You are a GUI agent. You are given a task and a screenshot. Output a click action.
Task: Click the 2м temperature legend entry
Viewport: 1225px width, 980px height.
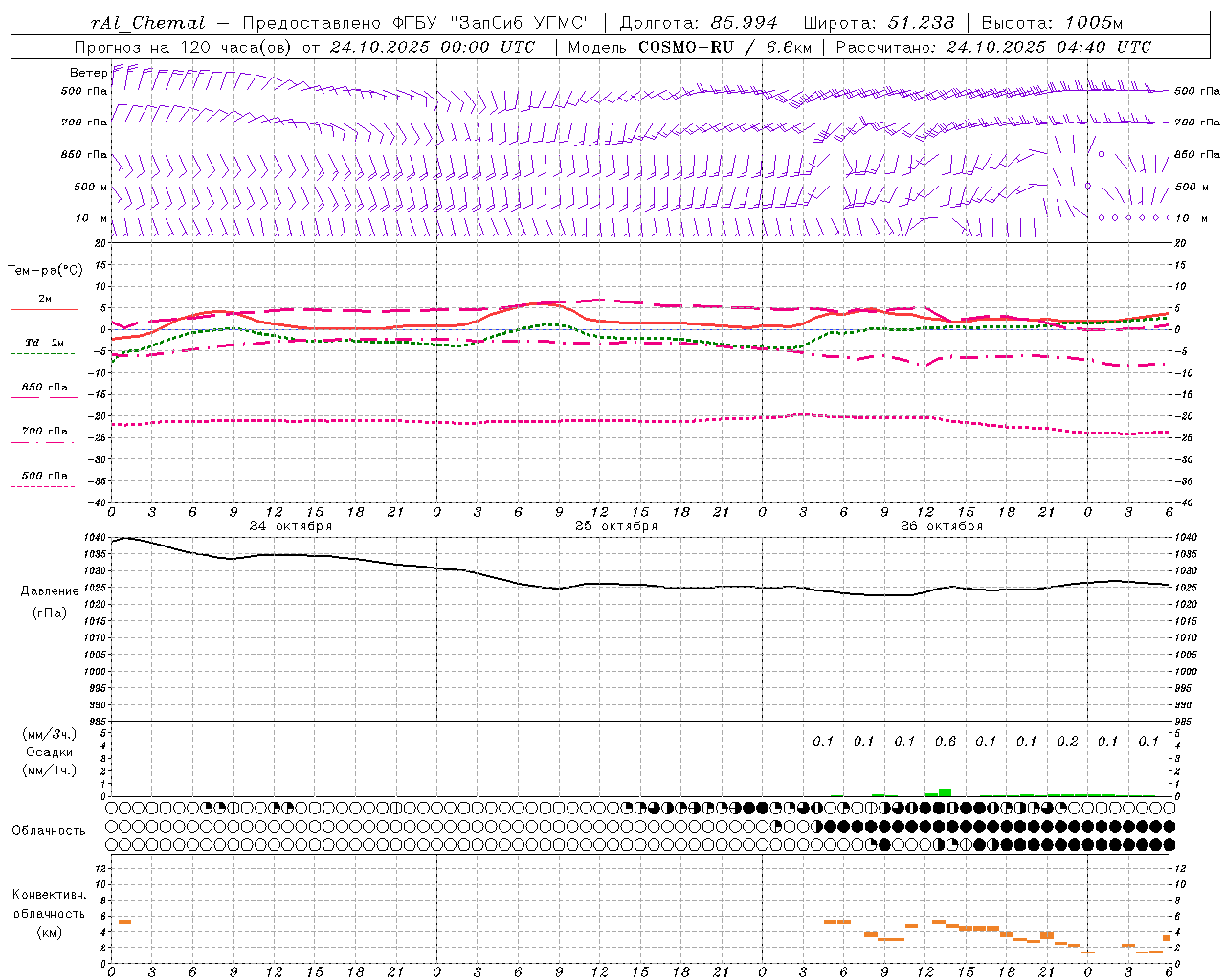tap(45, 300)
